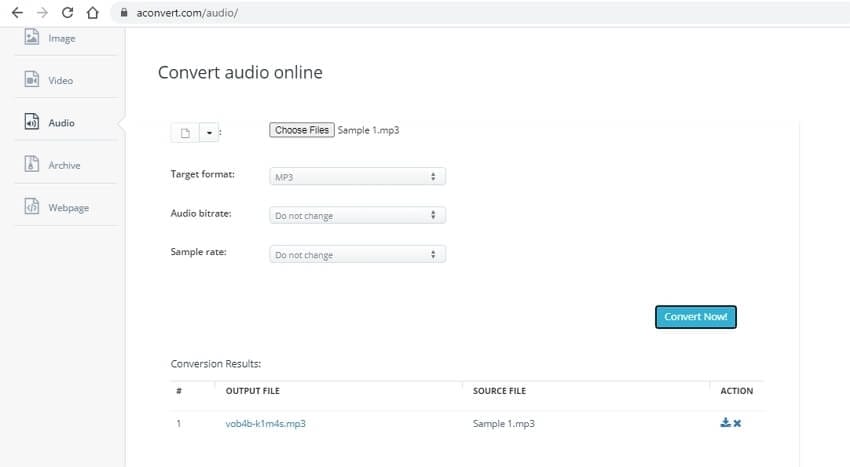Reload the page with the refresh icon
The width and height of the screenshot is (850, 467).
[67, 13]
